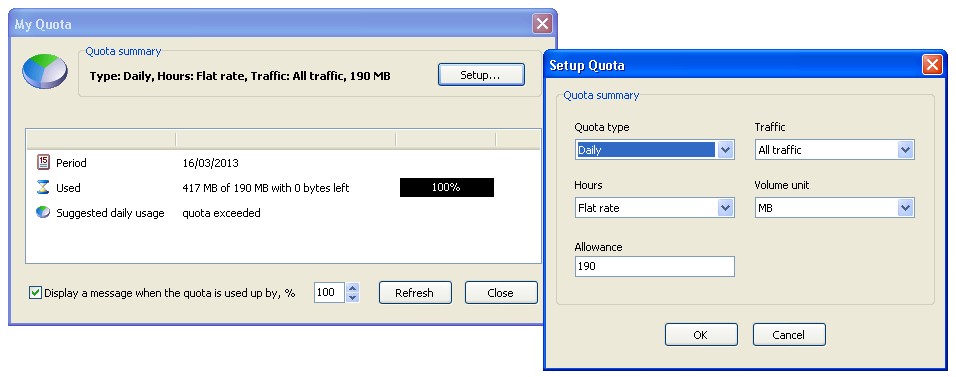Click the percentage field showing 100
The image size is (956, 377).
[329, 292]
